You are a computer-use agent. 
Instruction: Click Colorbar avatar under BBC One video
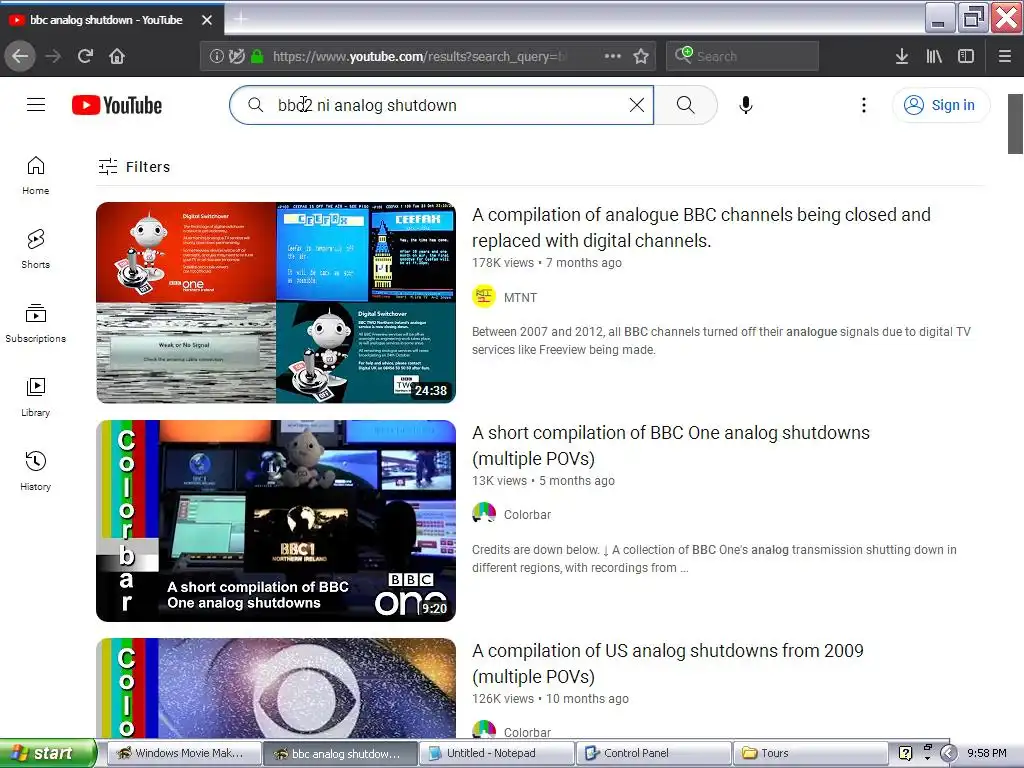484,514
